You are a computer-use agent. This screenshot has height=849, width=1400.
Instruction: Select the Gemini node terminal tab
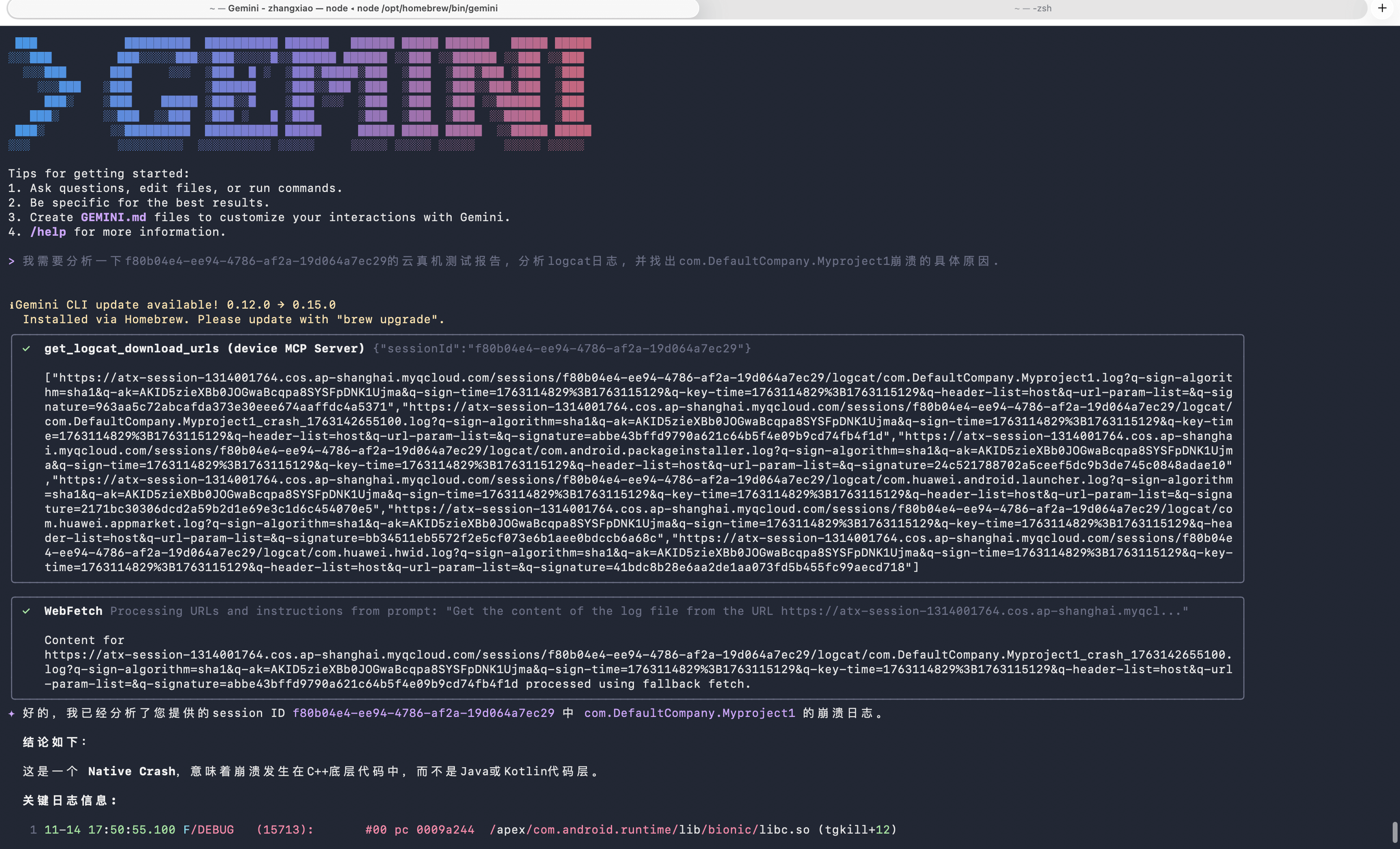[353, 9]
